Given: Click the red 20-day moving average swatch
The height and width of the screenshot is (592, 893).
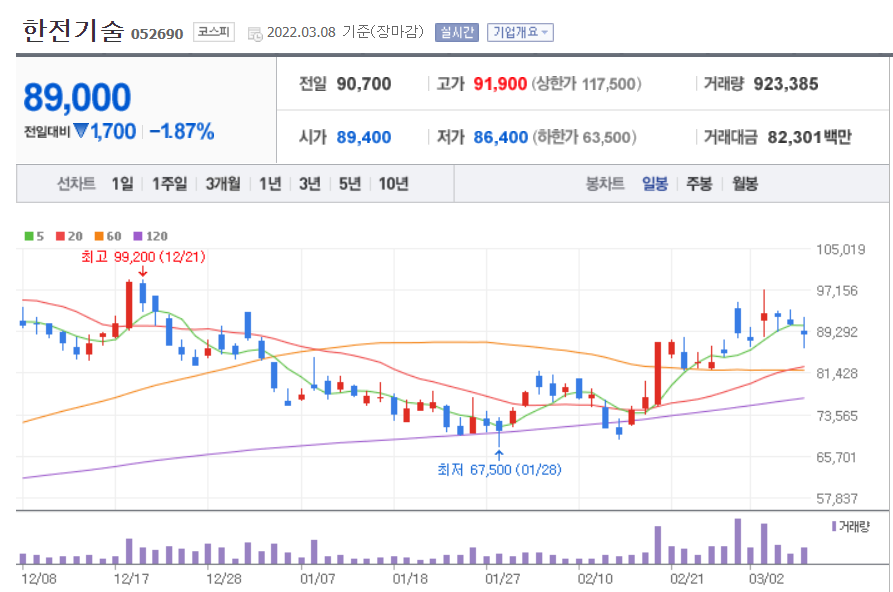Looking at the screenshot, I should tap(60, 236).
